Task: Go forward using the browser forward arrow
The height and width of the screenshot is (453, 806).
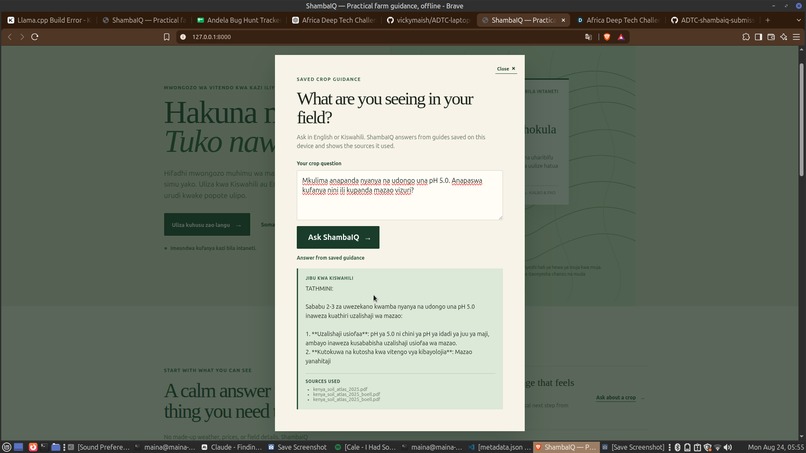Action: 22,37
